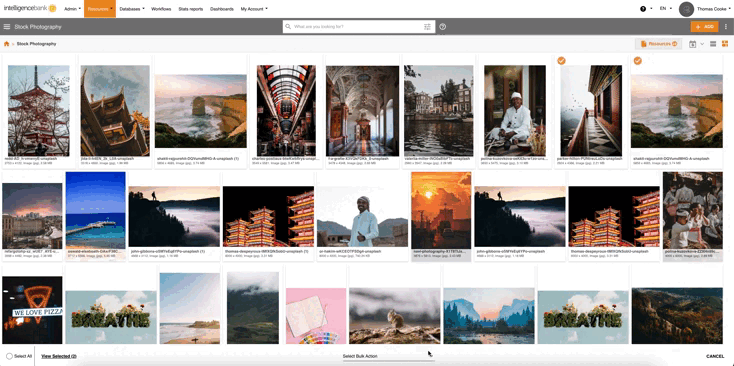The height and width of the screenshot is (366, 734).
Task: Open the city skyline at dusk image
Action: 32,216
